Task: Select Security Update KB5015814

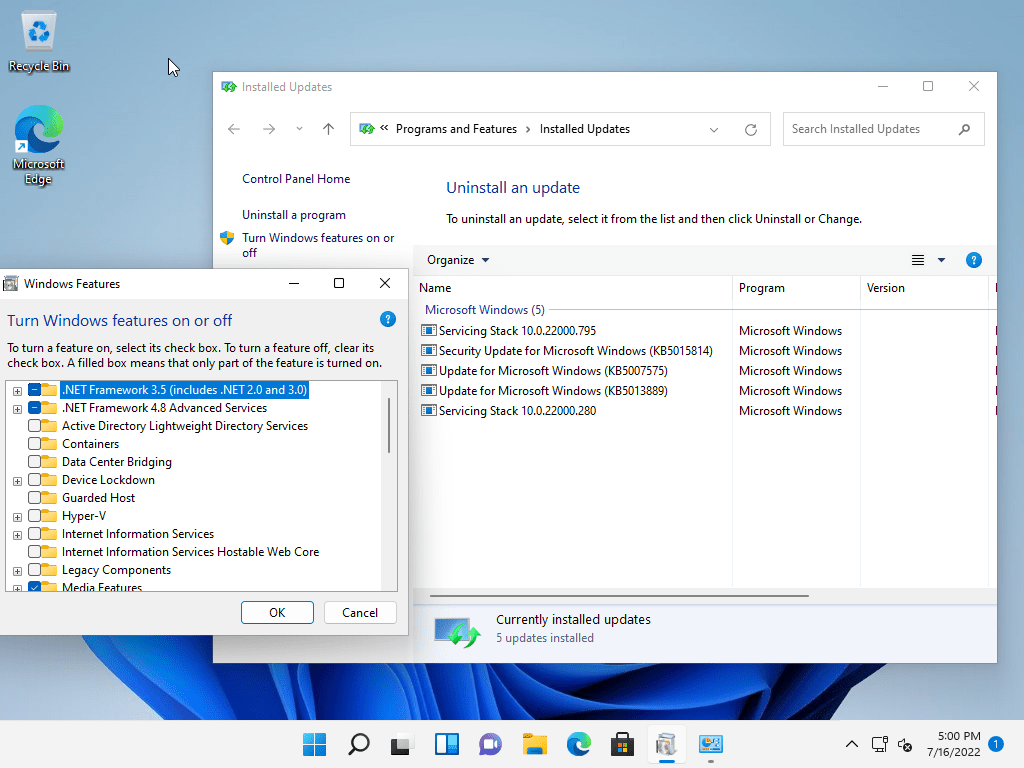Action: coord(575,351)
